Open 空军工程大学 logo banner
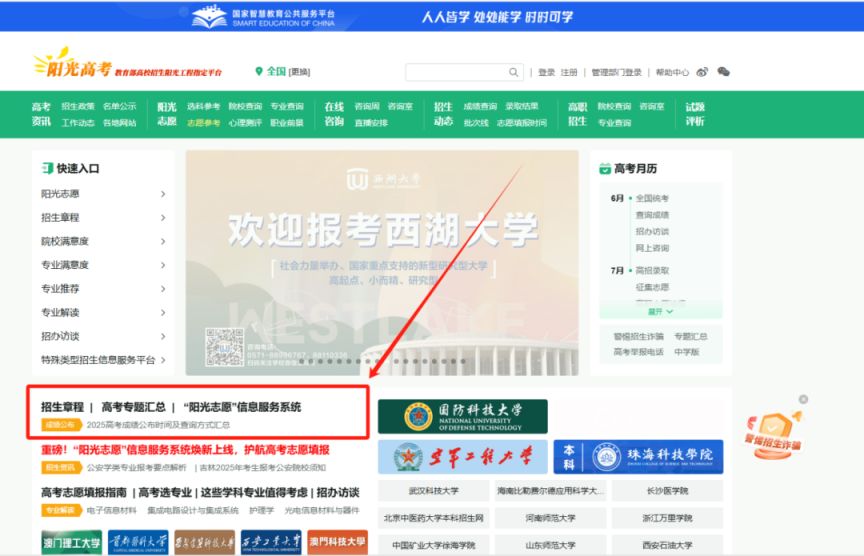This screenshot has width=864, height=556. [x=463, y=457]
